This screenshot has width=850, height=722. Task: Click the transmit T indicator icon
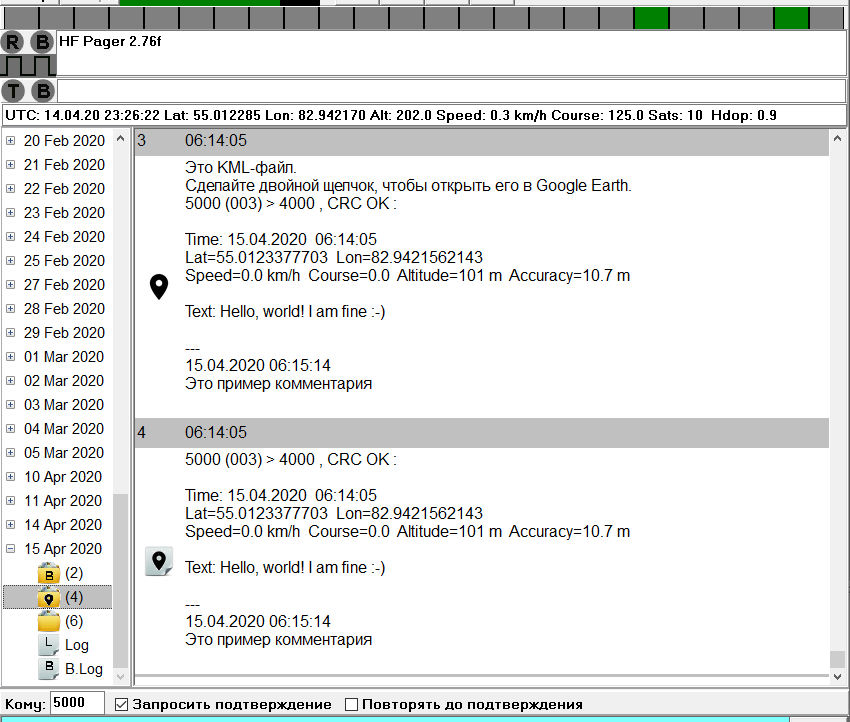[13, 91]
